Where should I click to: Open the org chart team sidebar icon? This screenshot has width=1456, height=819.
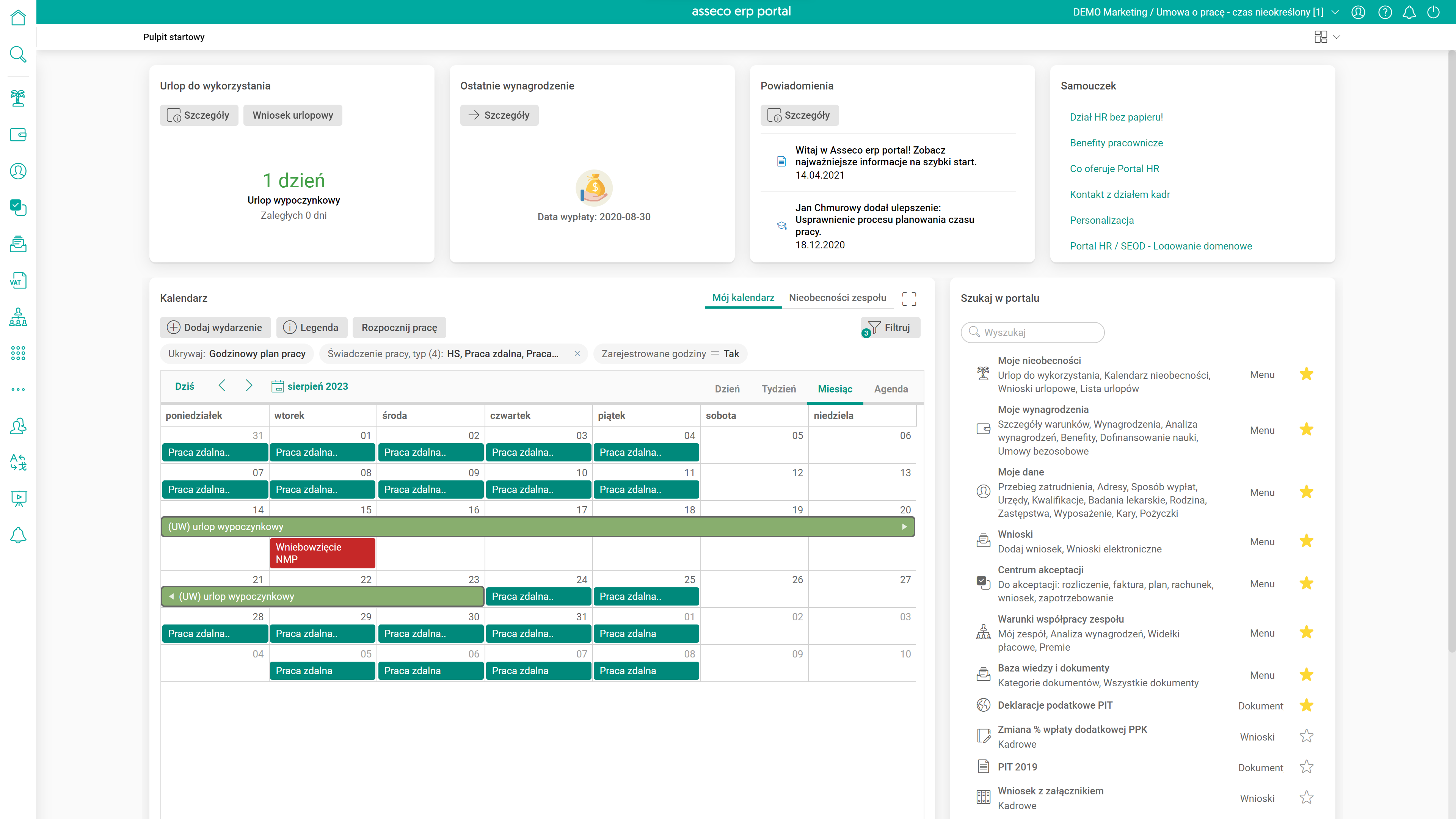pos(18,317)
